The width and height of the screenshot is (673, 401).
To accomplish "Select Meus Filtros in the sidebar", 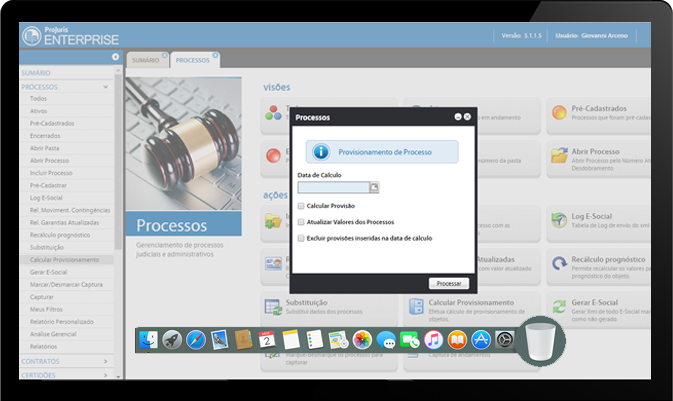I will 46,310.
